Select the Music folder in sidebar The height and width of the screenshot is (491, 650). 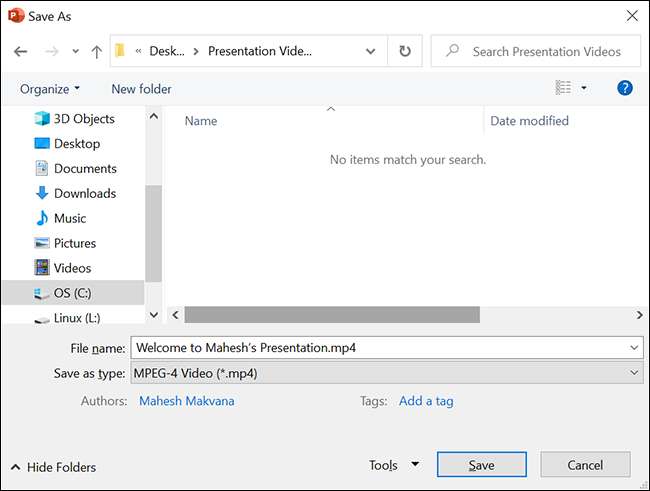[x=70, y=218]
